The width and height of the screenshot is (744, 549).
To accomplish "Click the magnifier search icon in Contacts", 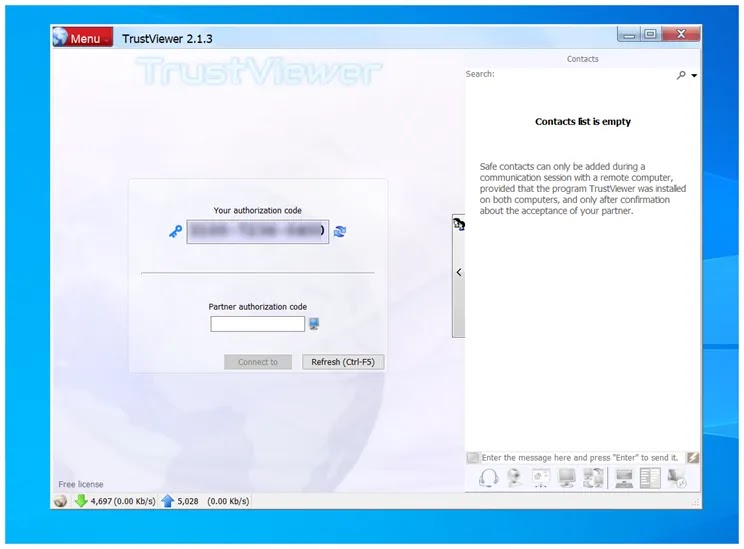I will (681, 75).
